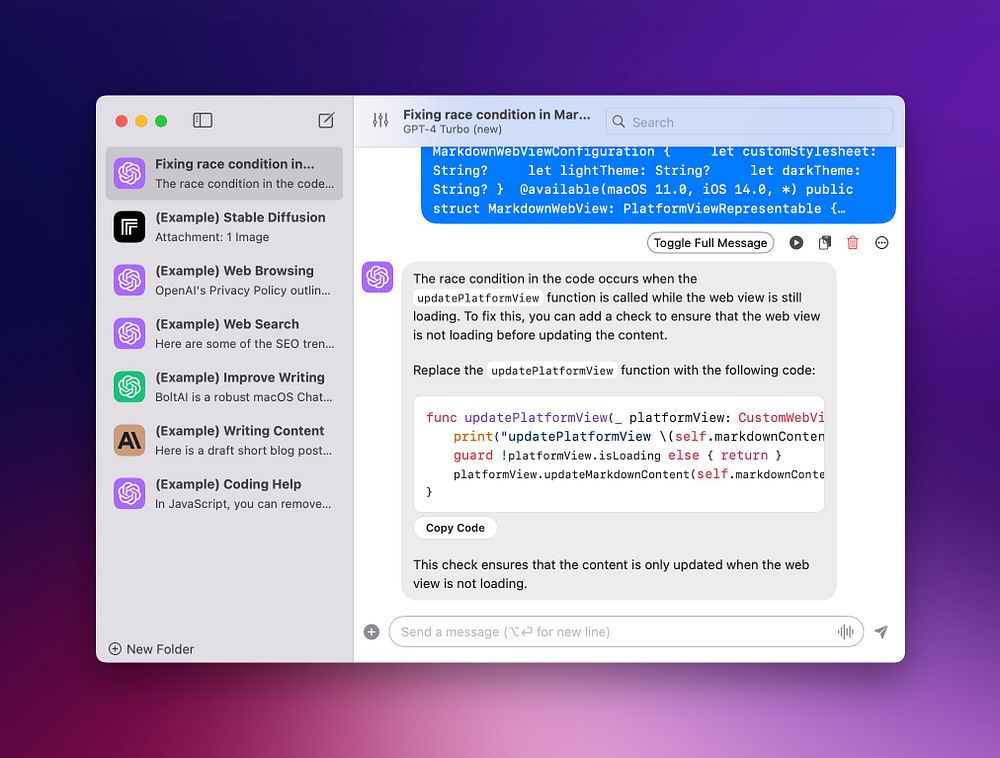The height and width of the screenshot is (758, 1000).
Task: Click Stable Diffusion chat icon
Action: [x=129, y=227]
